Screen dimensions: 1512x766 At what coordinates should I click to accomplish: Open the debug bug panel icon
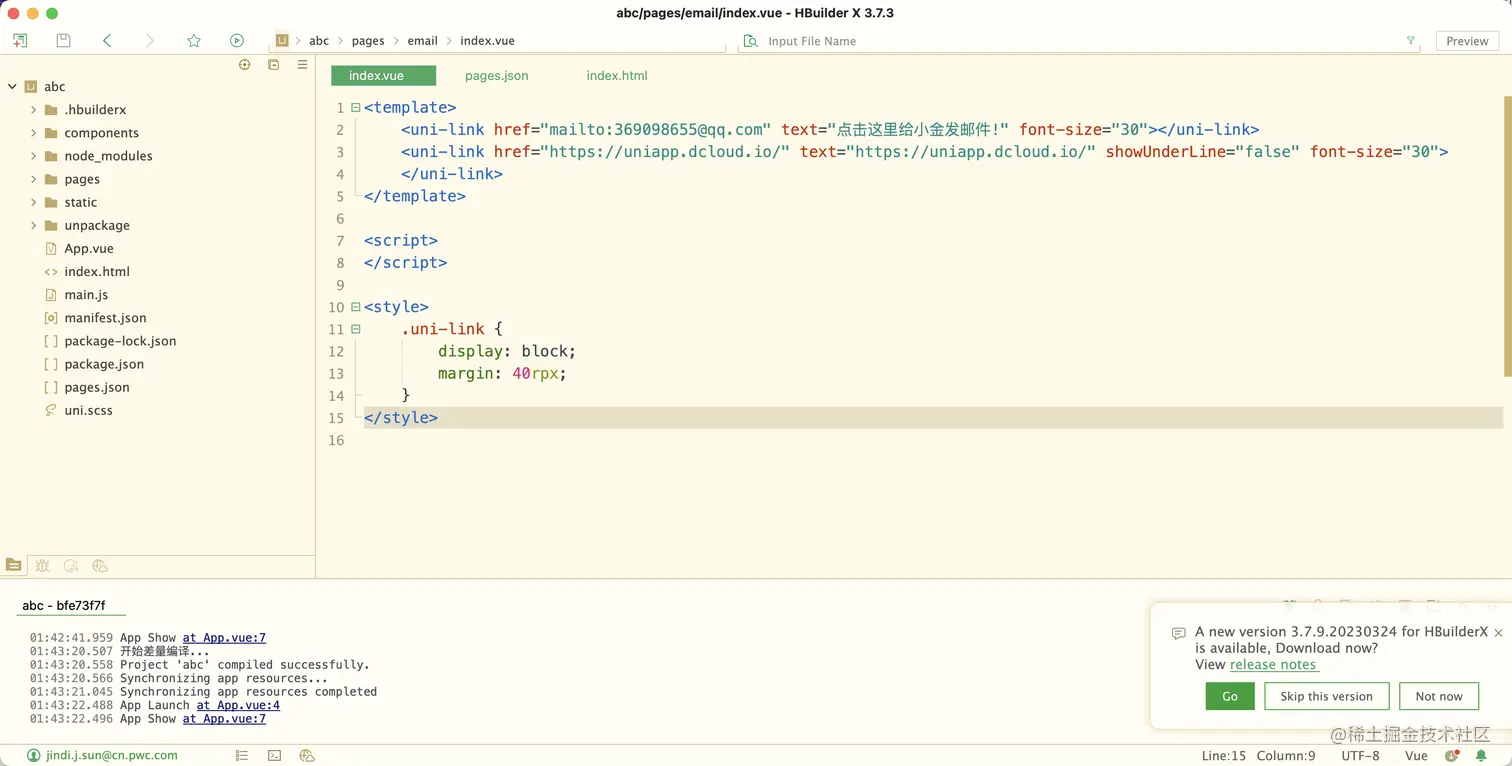(42, 565)
